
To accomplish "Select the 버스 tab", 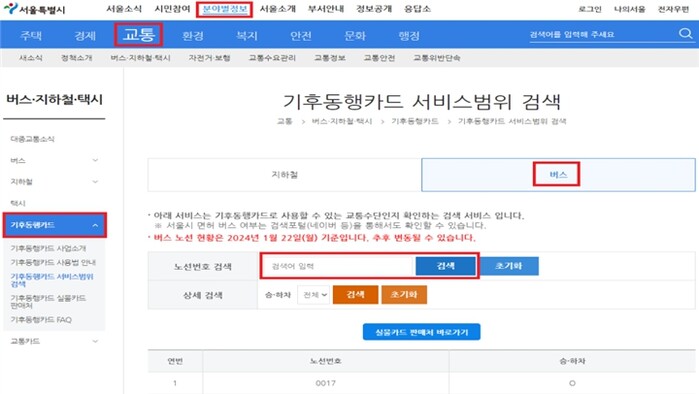I will point(558,175).
